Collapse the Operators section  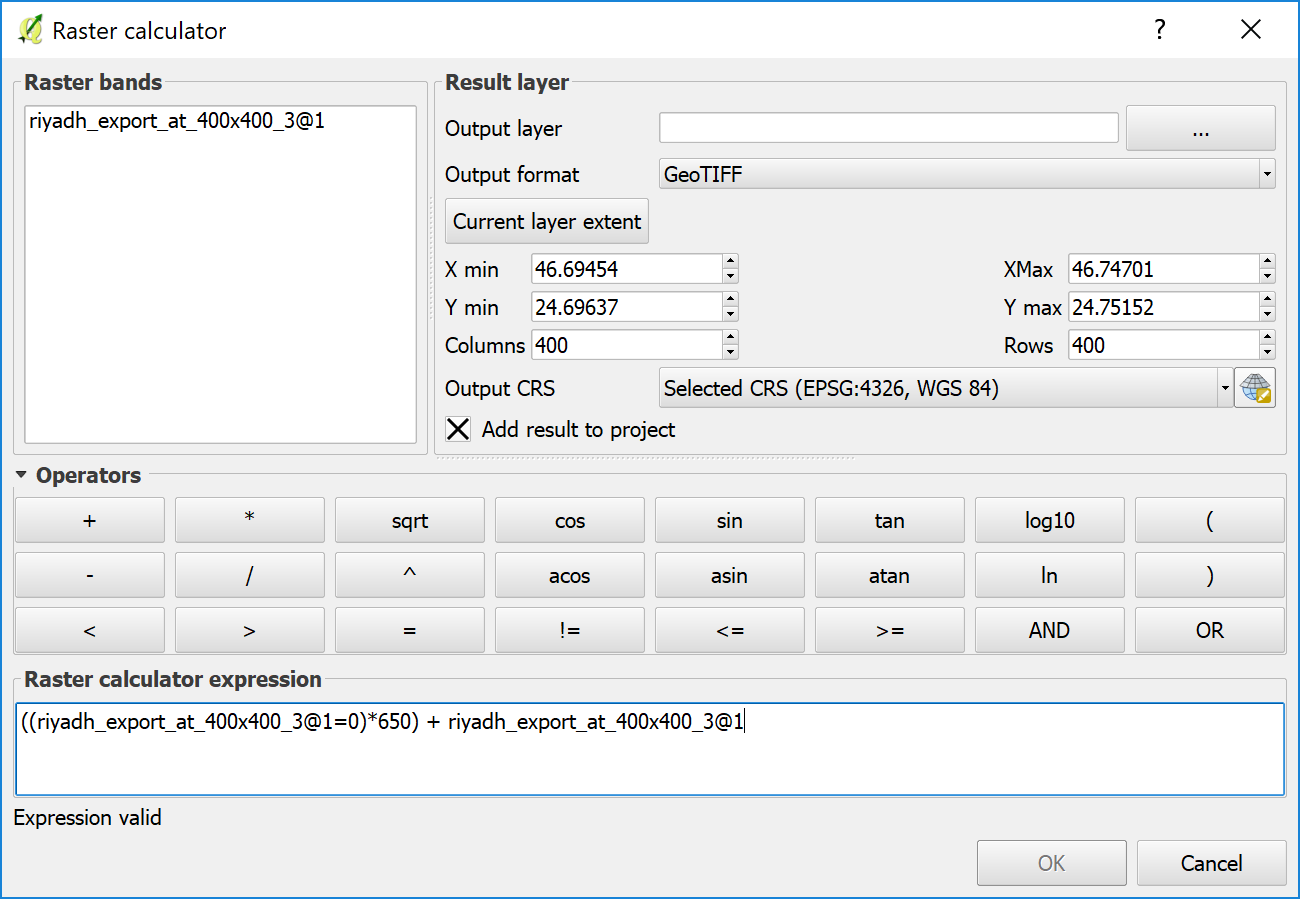[23, 476]
